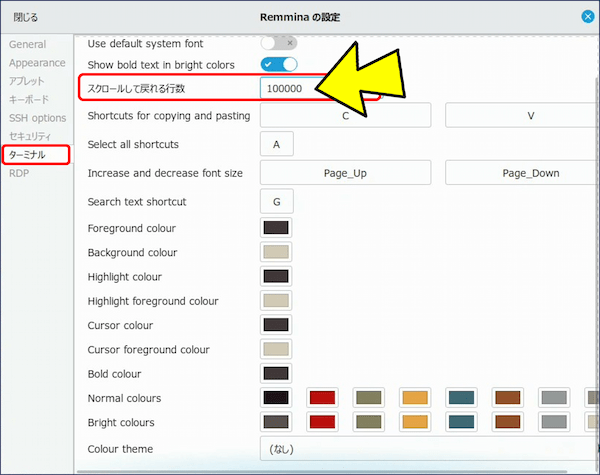Viewport: 600px width, 475px height.
Task: Change the Cursor colour swatch
Action: (x=276, y=325)
